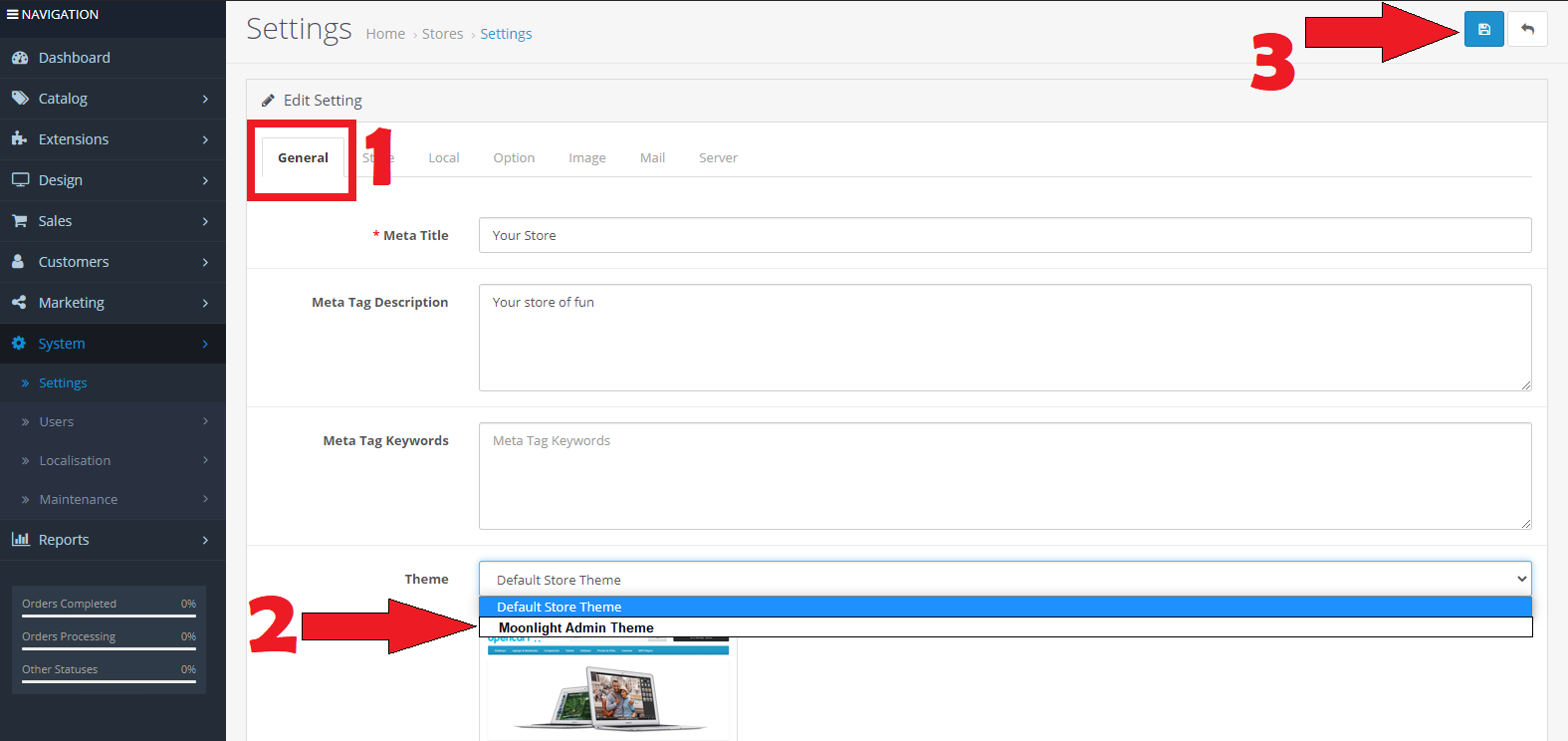Toggle the navigation hamburger menu icon
The width and height of the screenshot is (1568, 741).
tap(12, 15)
